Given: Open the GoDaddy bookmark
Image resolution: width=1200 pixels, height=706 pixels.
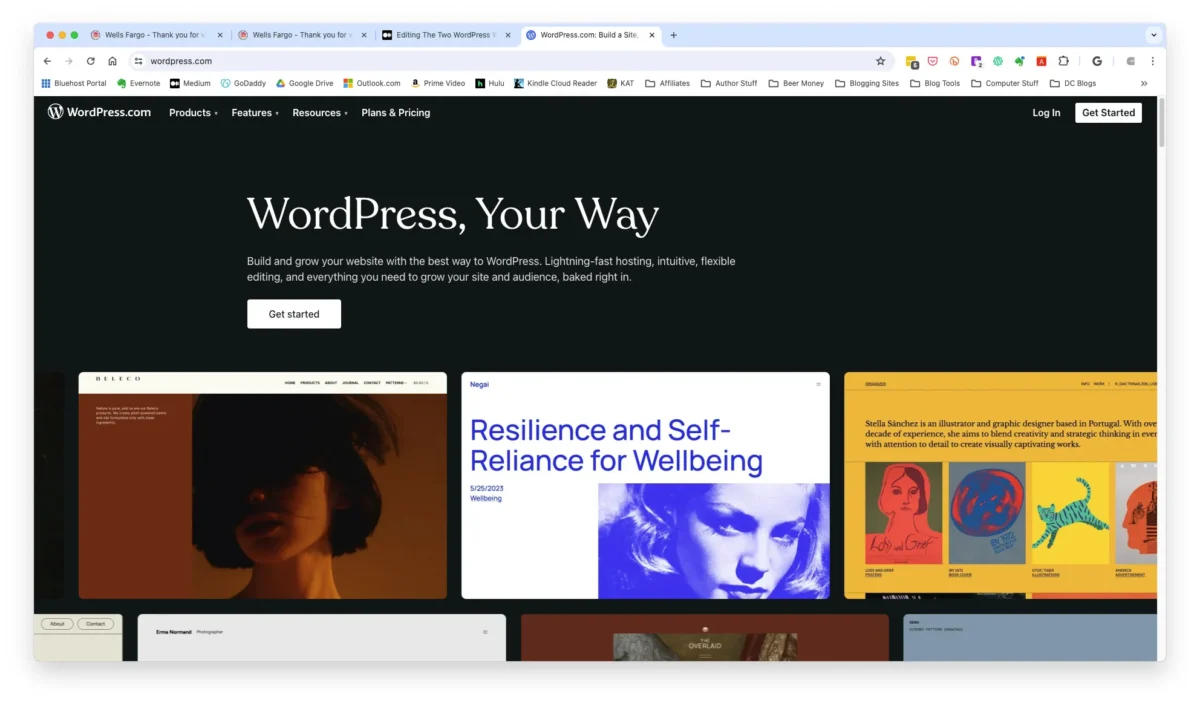Looking at the screenshot, I should 243,83.
